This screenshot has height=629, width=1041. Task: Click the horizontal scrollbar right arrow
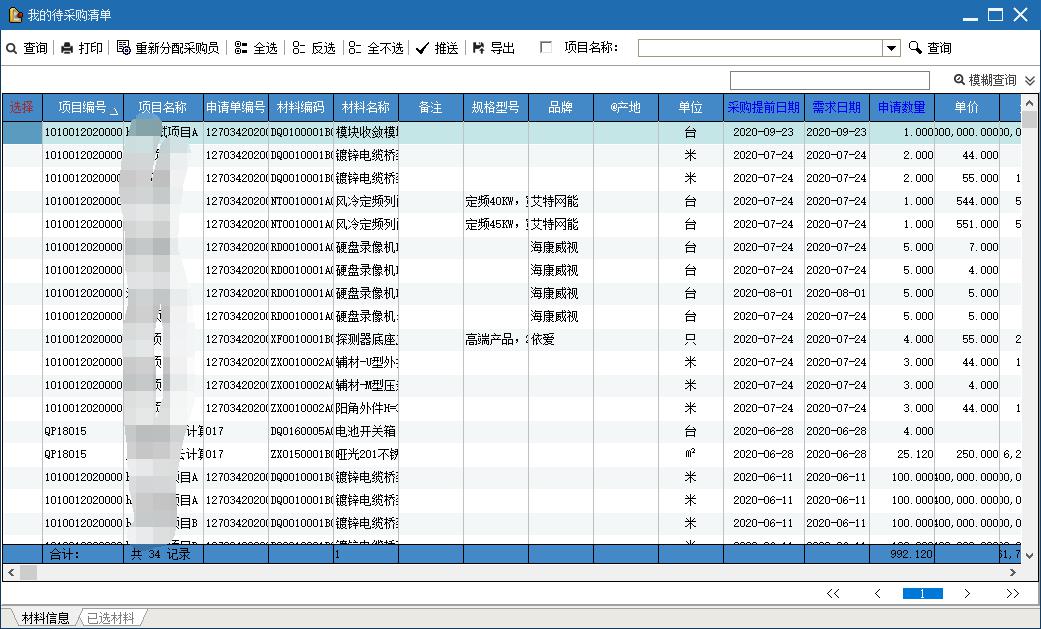[x=1016, y=573]
